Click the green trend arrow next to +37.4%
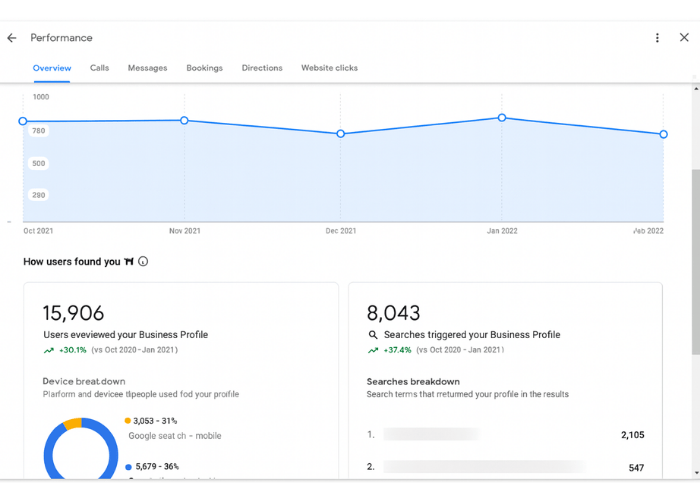The width and height of the screenshot is (700, 500). coord(372,351)
